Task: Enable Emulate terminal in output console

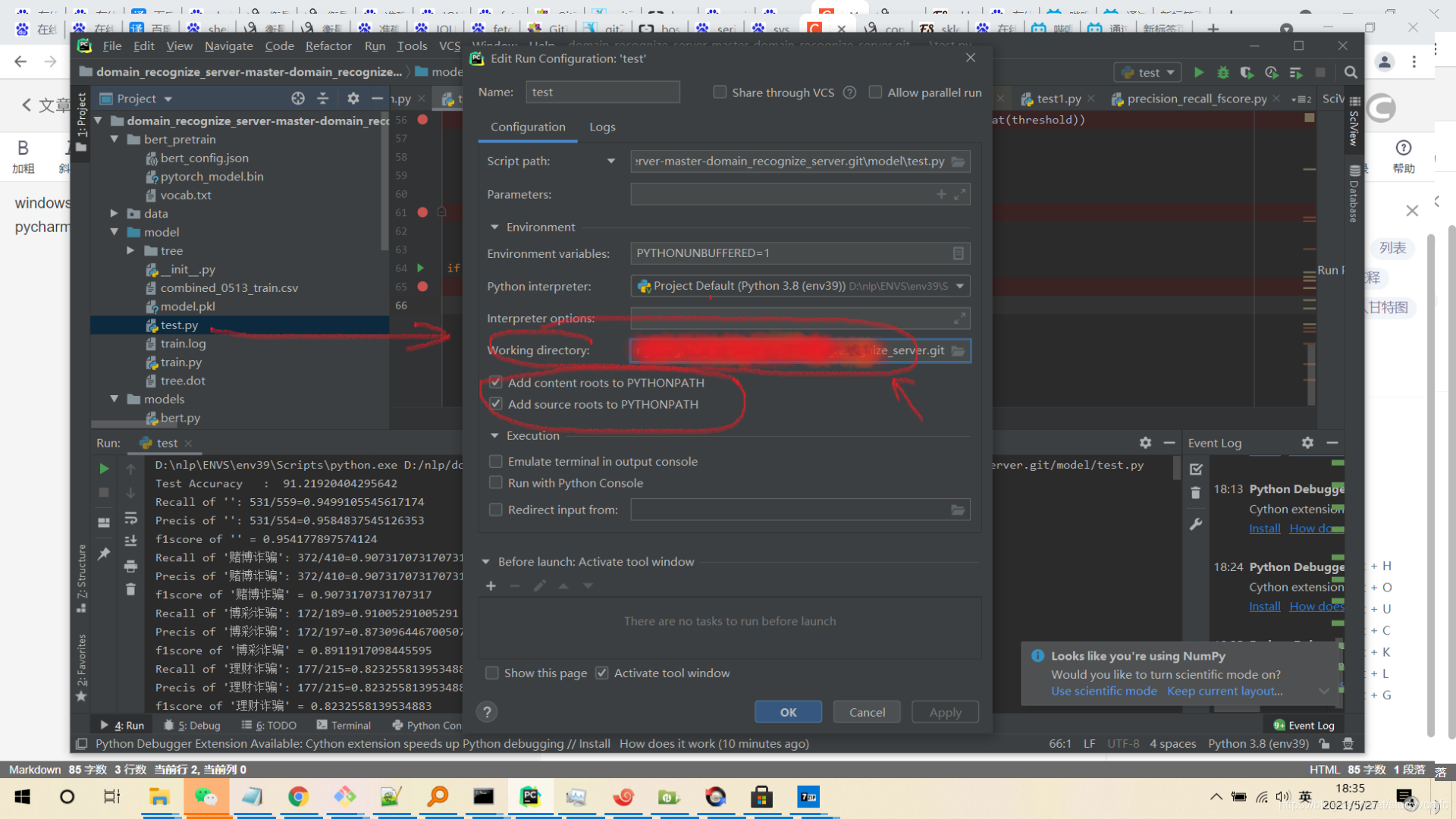Action: coord(496,462)
